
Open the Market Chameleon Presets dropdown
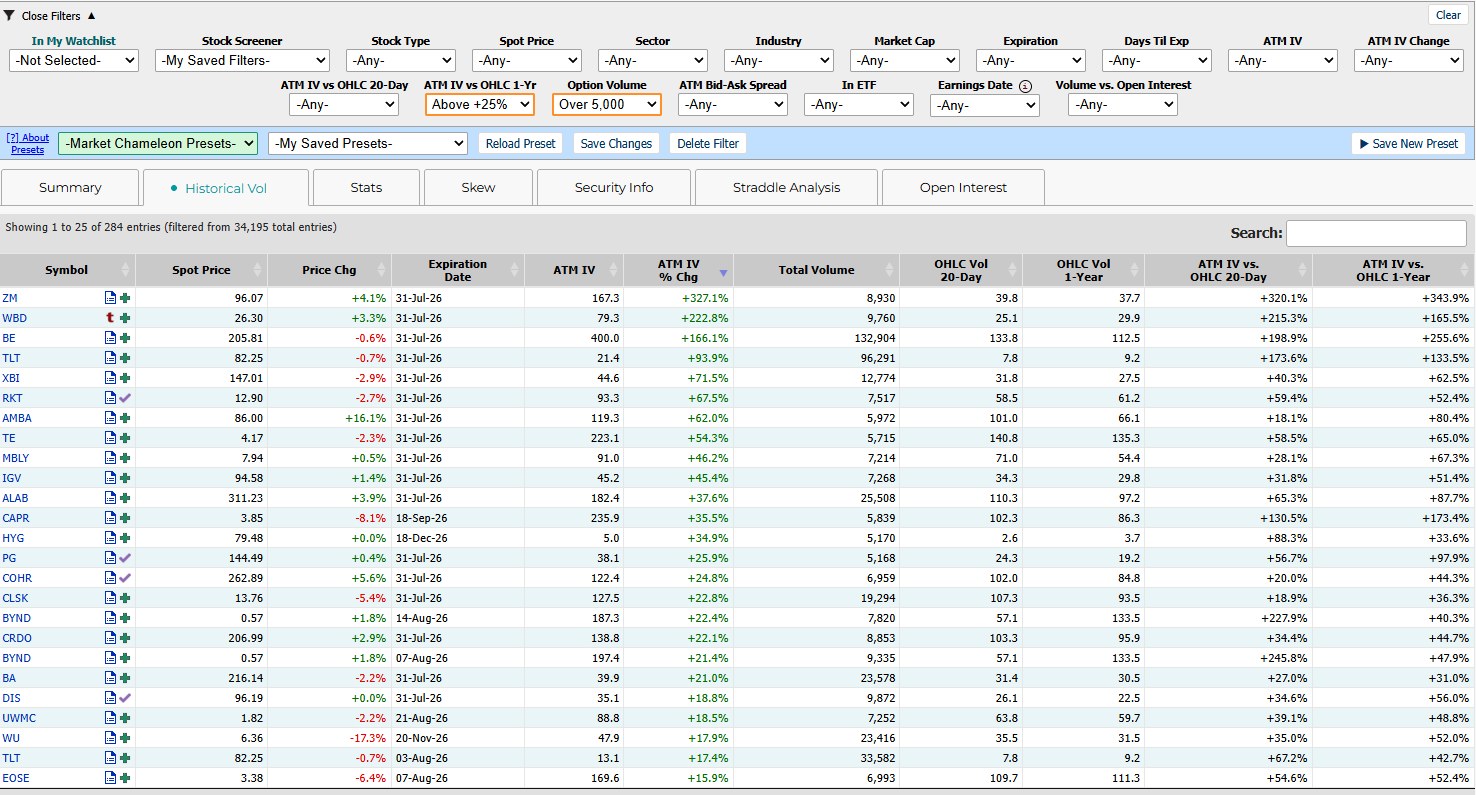(x=158, y=143)
